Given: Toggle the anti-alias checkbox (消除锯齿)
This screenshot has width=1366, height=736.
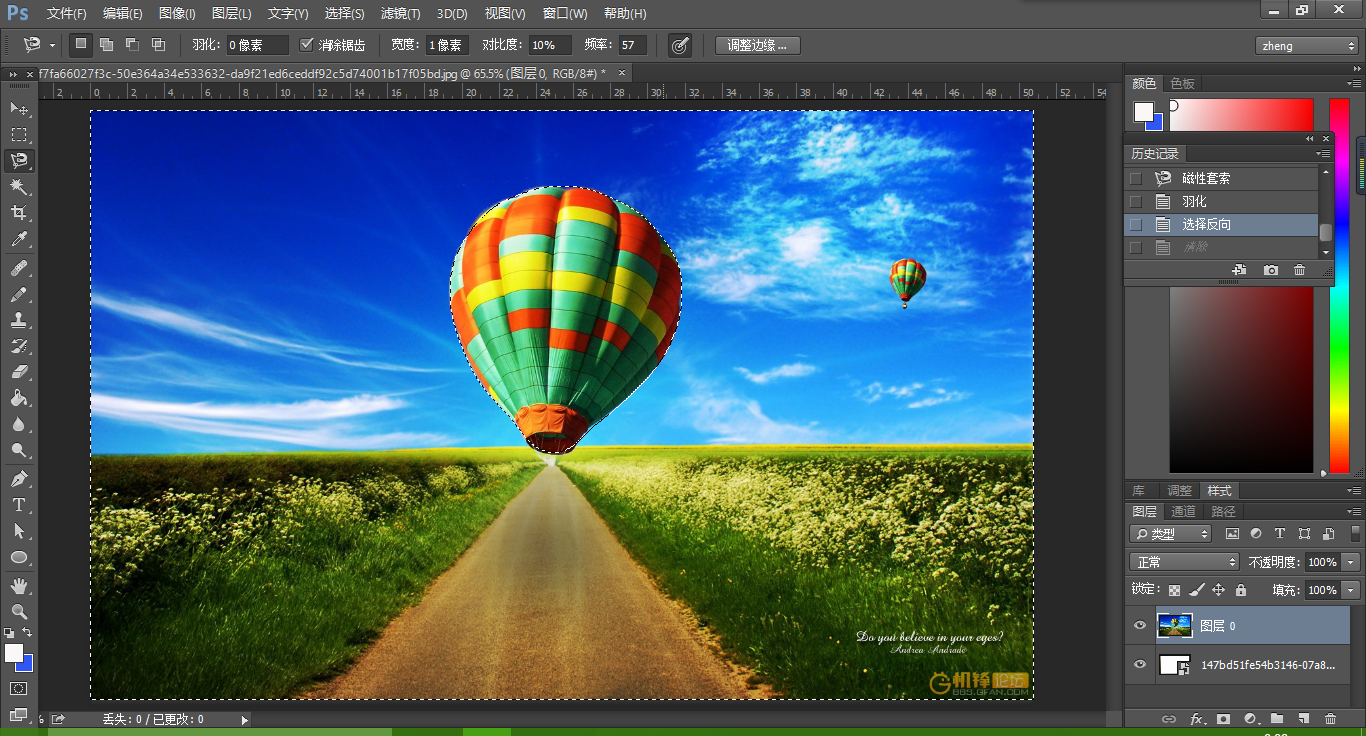Looking at the screenshot, I should click(x=307, y=45).
